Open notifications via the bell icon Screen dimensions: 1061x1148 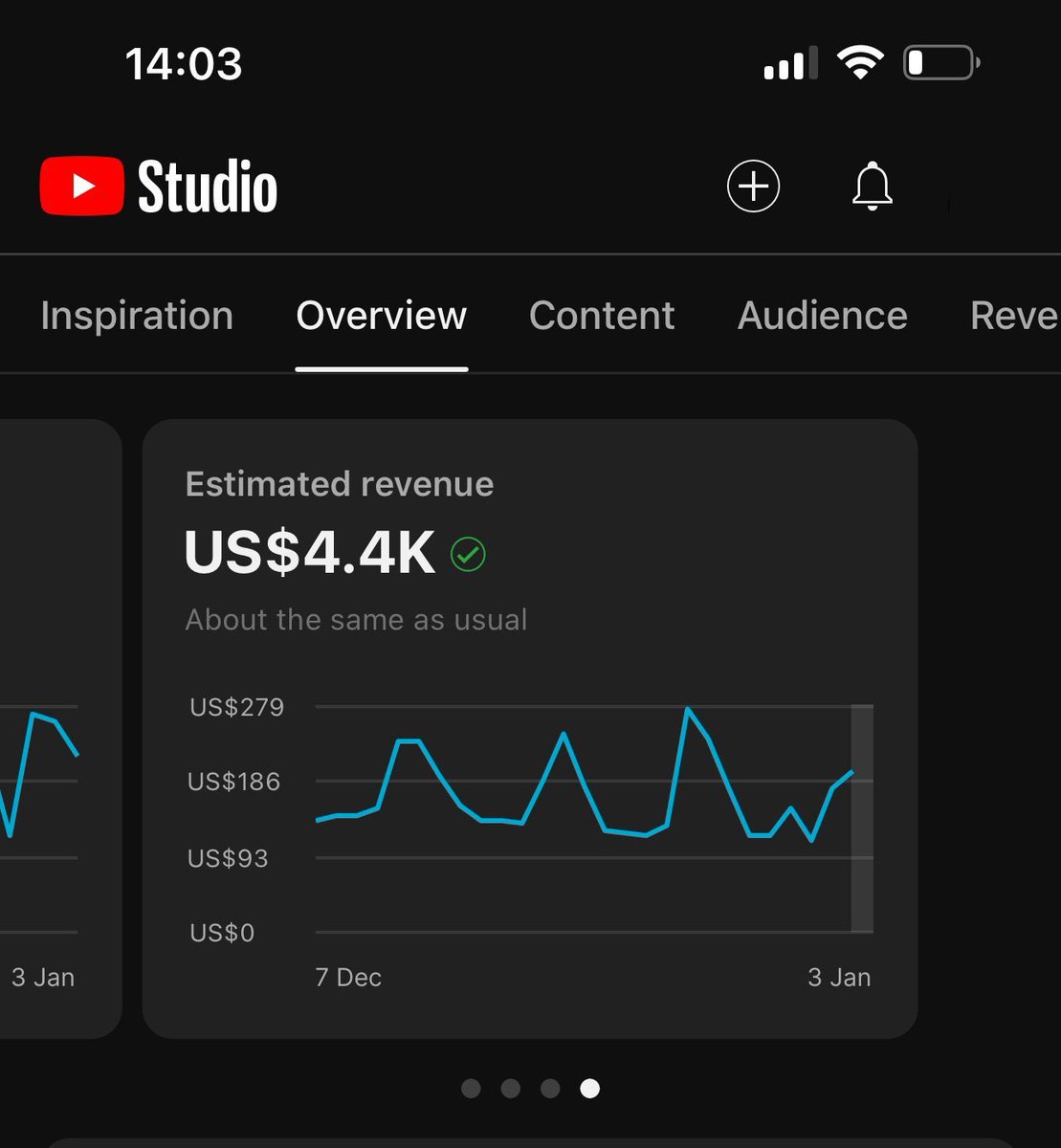click(x=872, y=187)
